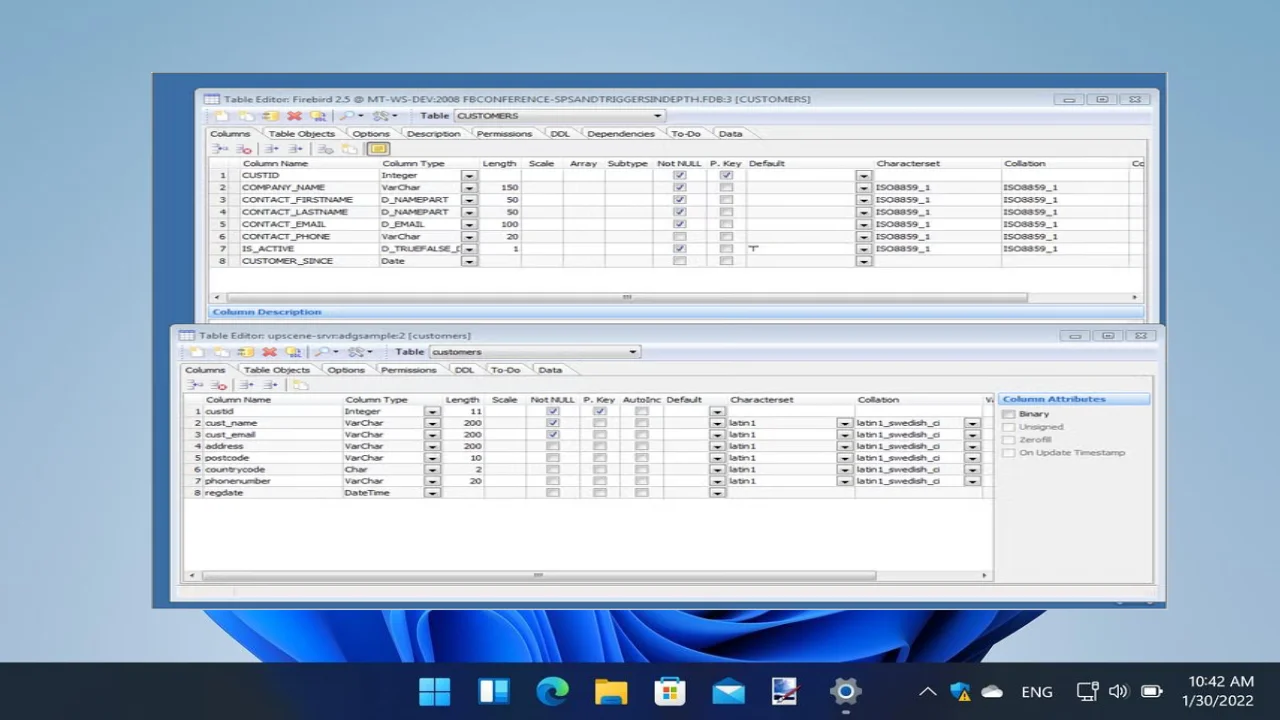Open Microsoft Edge from the taskbar
This screenshot has height=720, width=1280.
[x=552, y=691]
